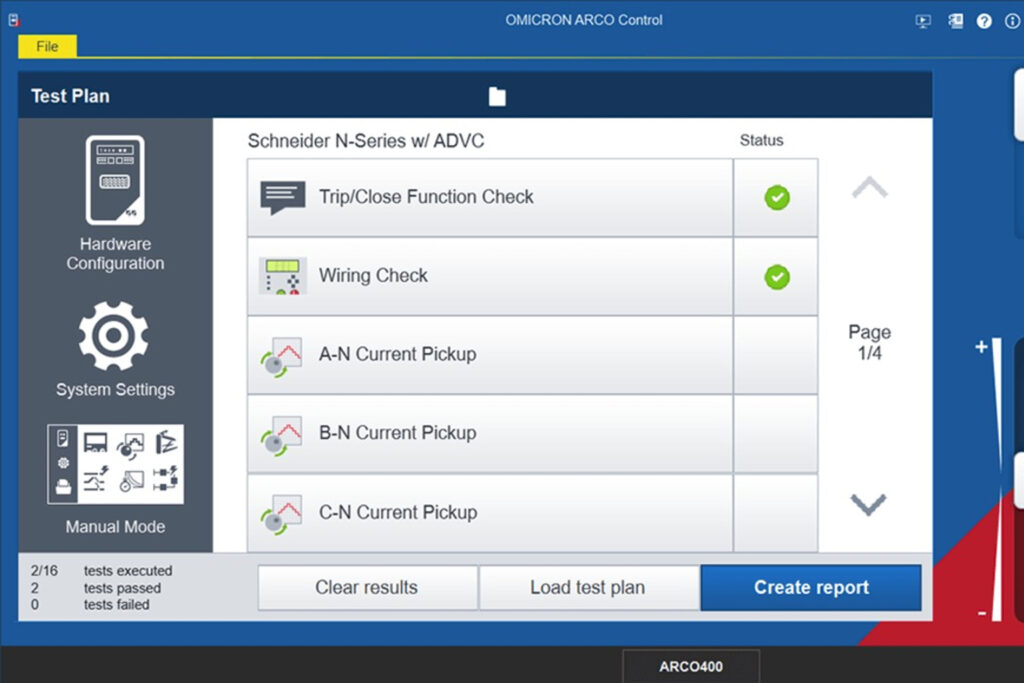Click the Load test plan button
The width and height of the screenshot is (1024, 683).
[x=588, y=588]
